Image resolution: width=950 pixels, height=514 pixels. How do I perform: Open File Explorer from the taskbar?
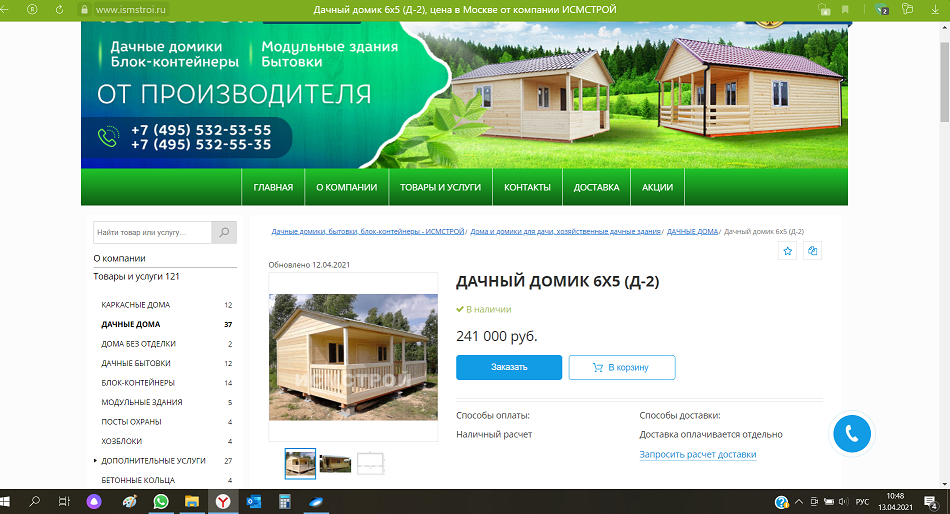click(191, 502)
